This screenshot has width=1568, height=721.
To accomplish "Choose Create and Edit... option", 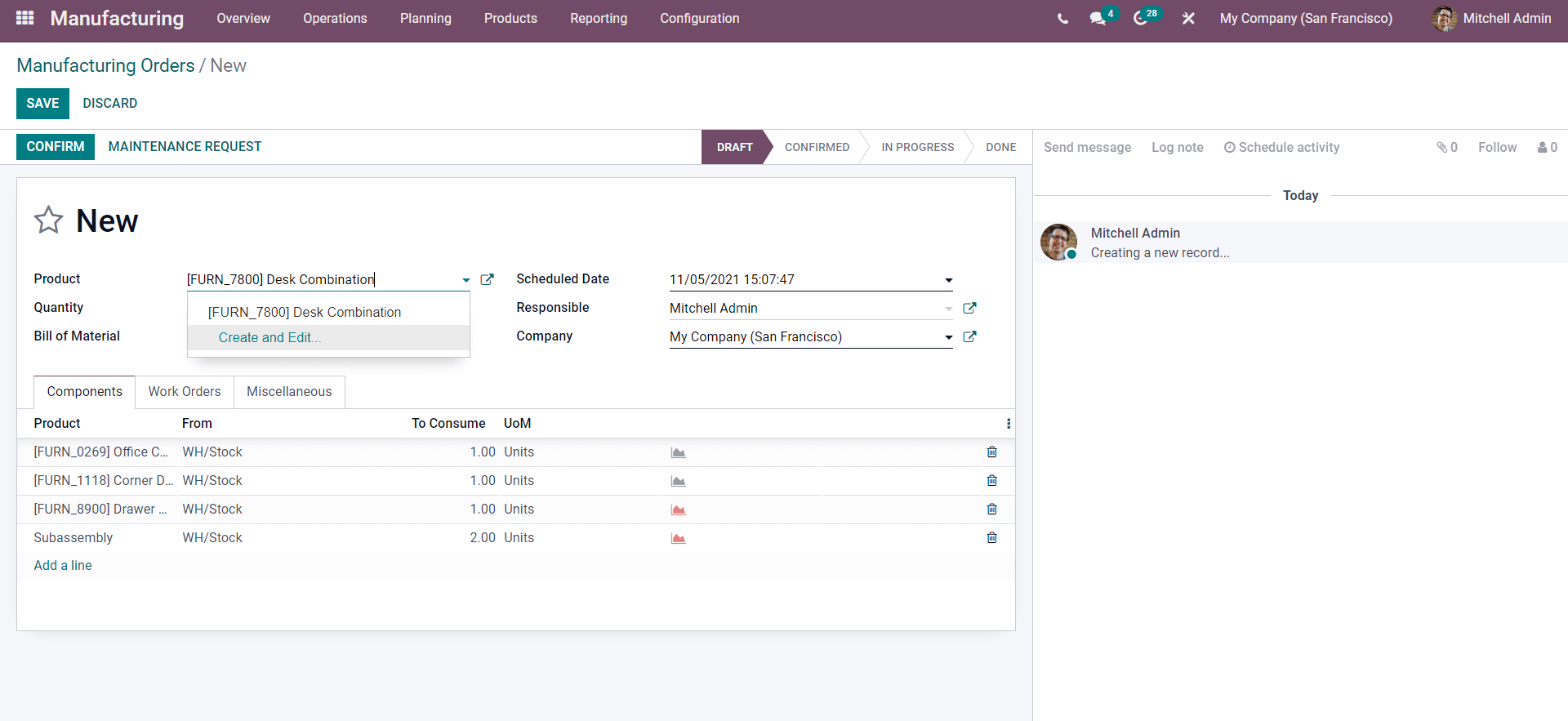I will tap(328, 337).
